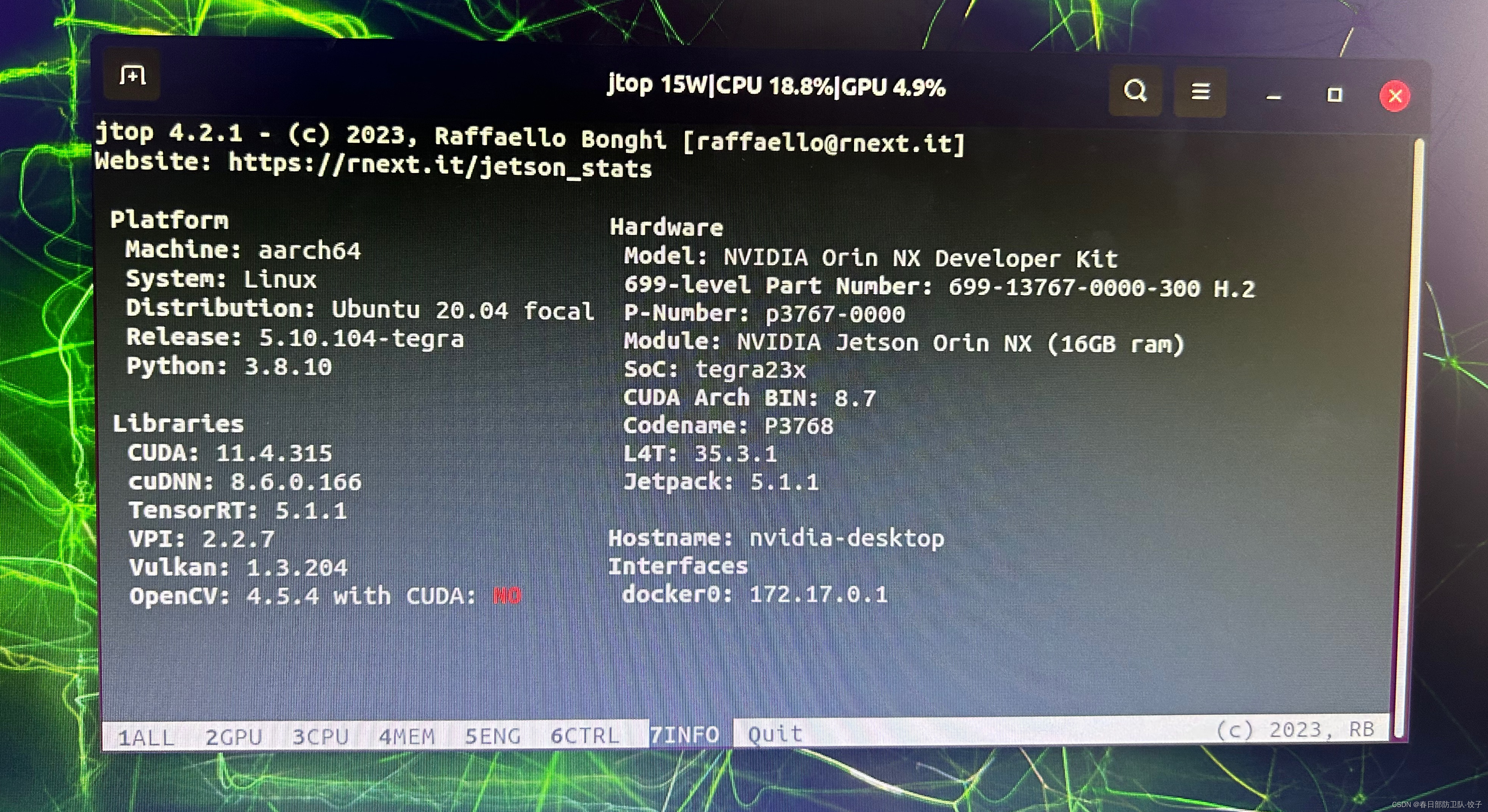Click the docker0: 172.17.0.1 interface line
1488x812 pixels.
(754, 594)
